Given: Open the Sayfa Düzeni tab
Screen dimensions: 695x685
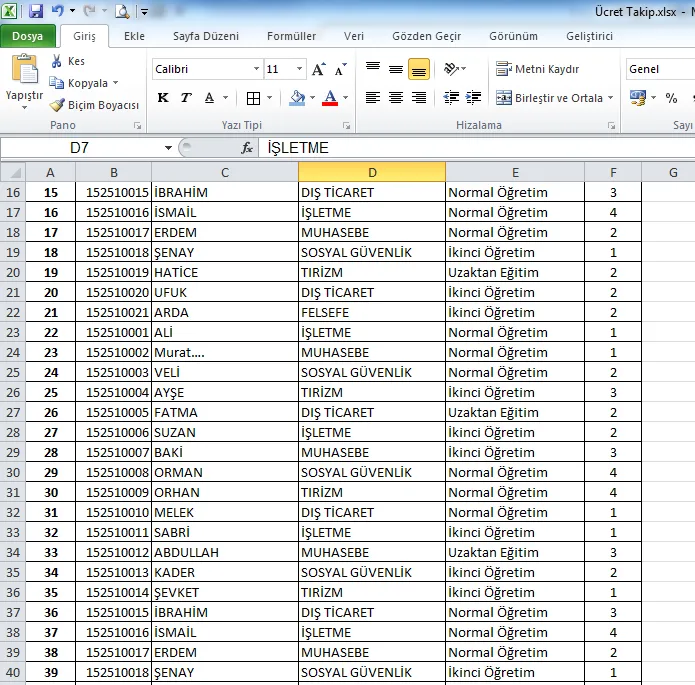Looking at the screenshot, I should pos(205,36).
